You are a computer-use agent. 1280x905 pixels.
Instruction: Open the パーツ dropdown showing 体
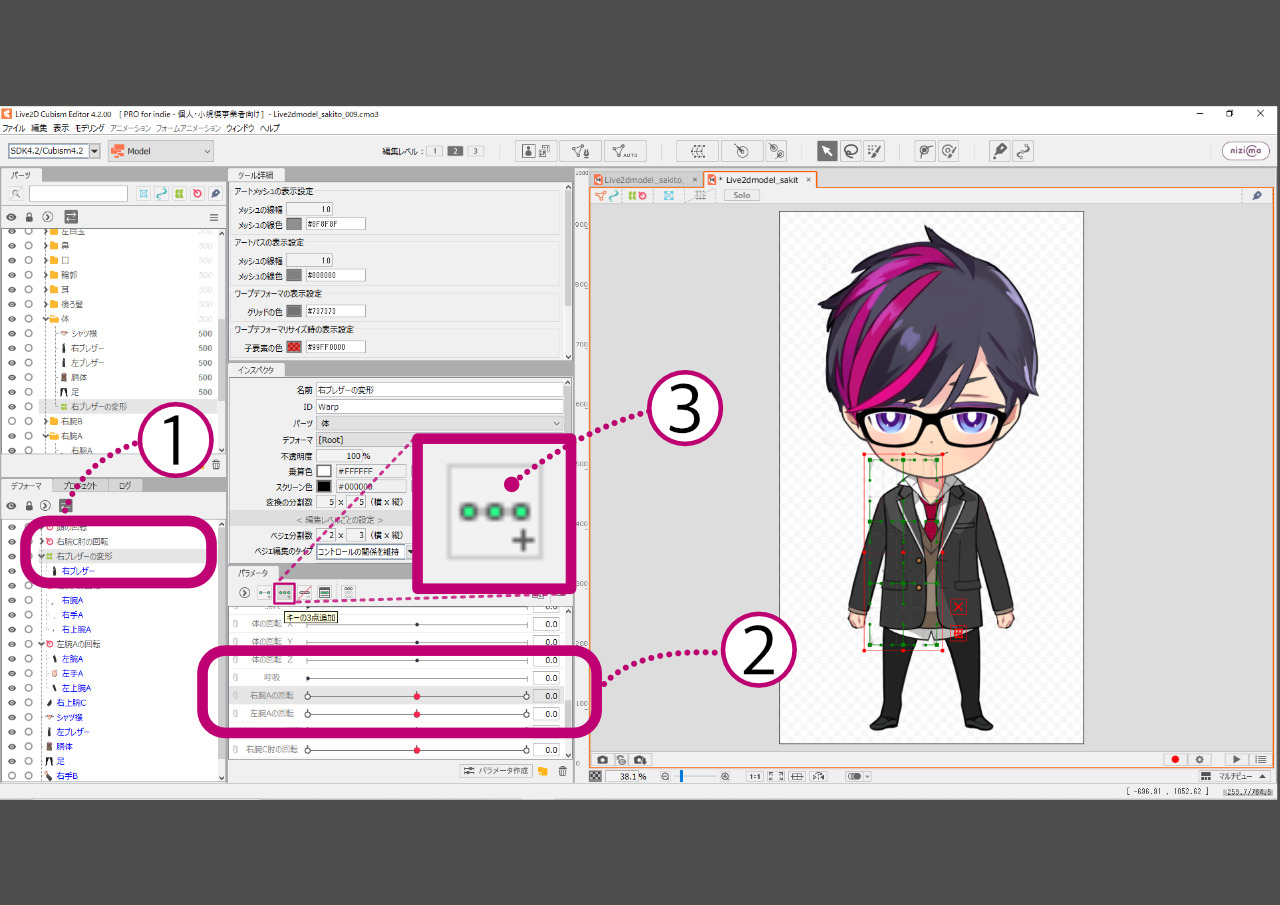(439, 423)
